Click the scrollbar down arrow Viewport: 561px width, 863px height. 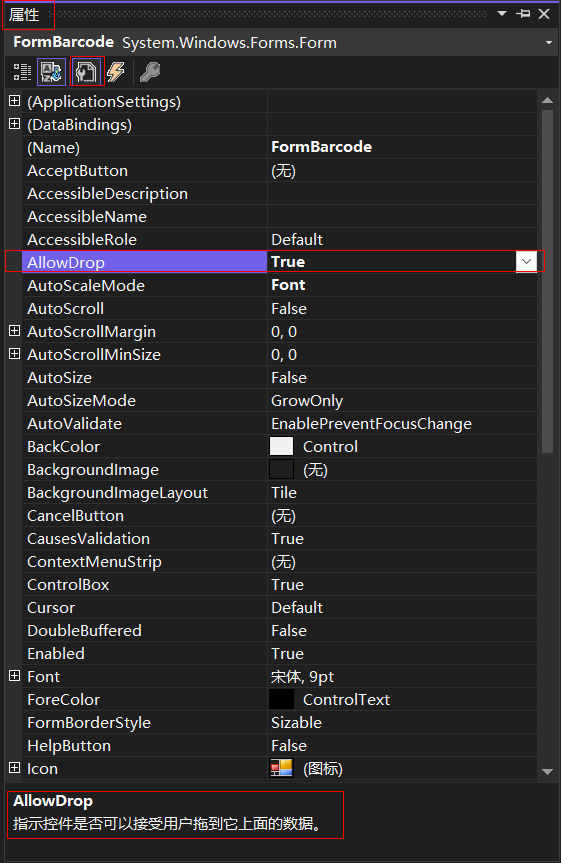[x=547, y=772]
